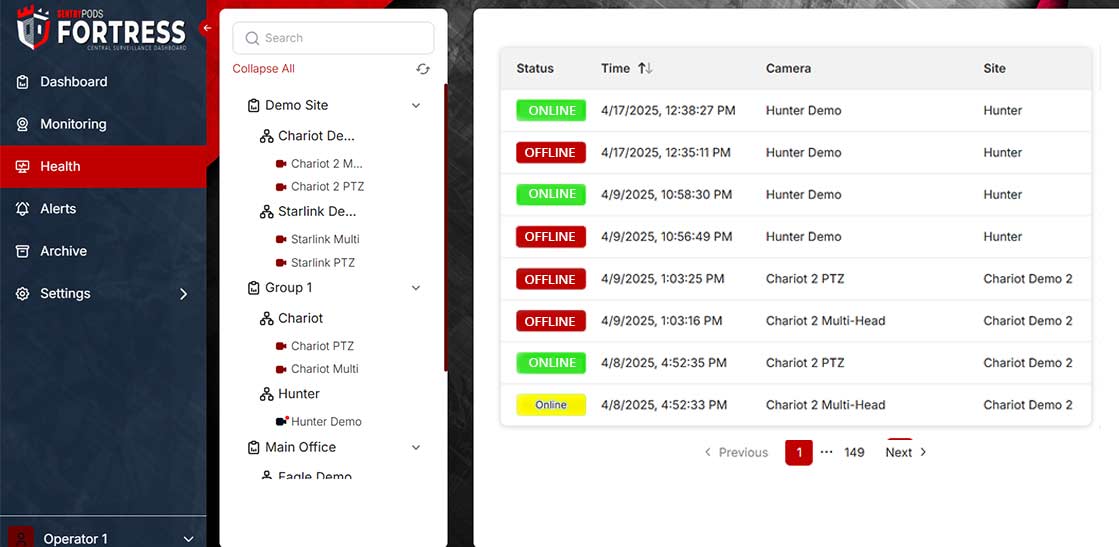This screenshot has width=1119, height=547.
Task: Click the Time column sort arrows
Action: [645, 69]
